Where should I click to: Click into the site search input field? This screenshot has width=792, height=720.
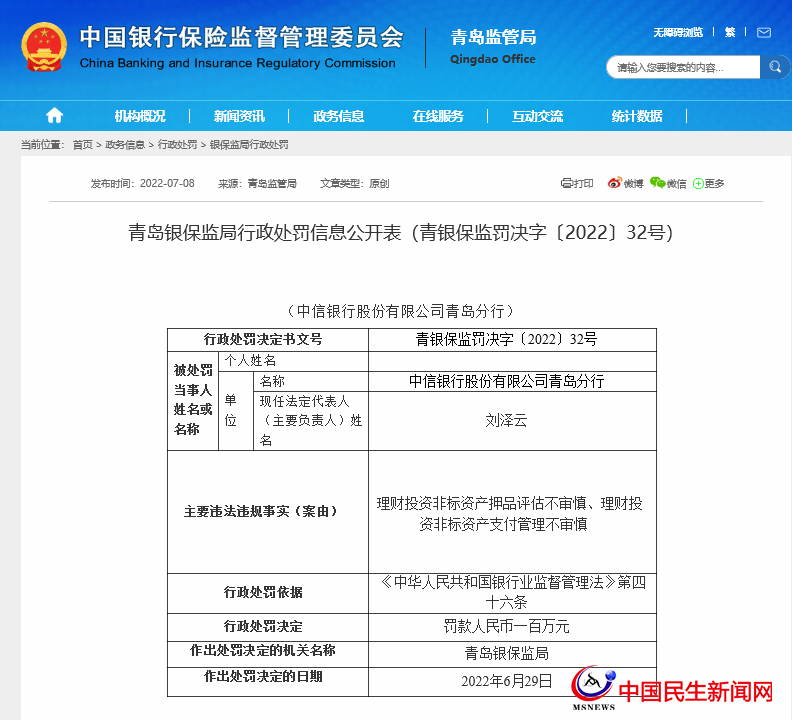pyautogui.click(x=684, y=67)
